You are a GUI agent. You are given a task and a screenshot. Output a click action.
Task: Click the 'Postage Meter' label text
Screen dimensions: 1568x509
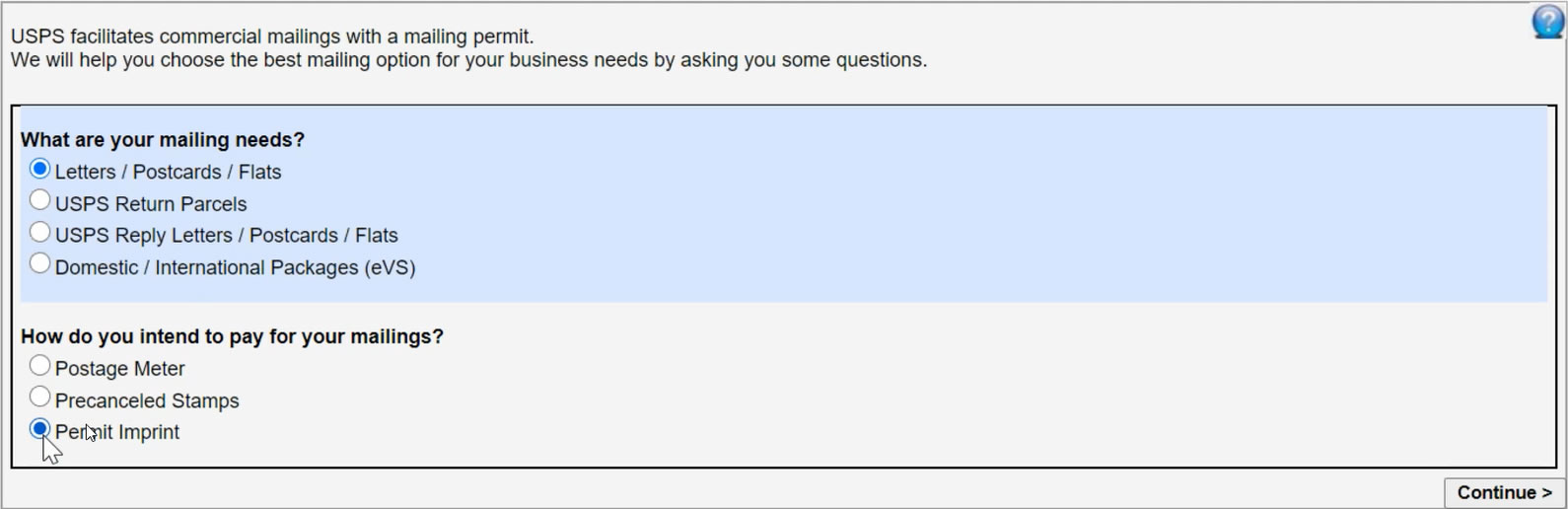click(120, 369)
